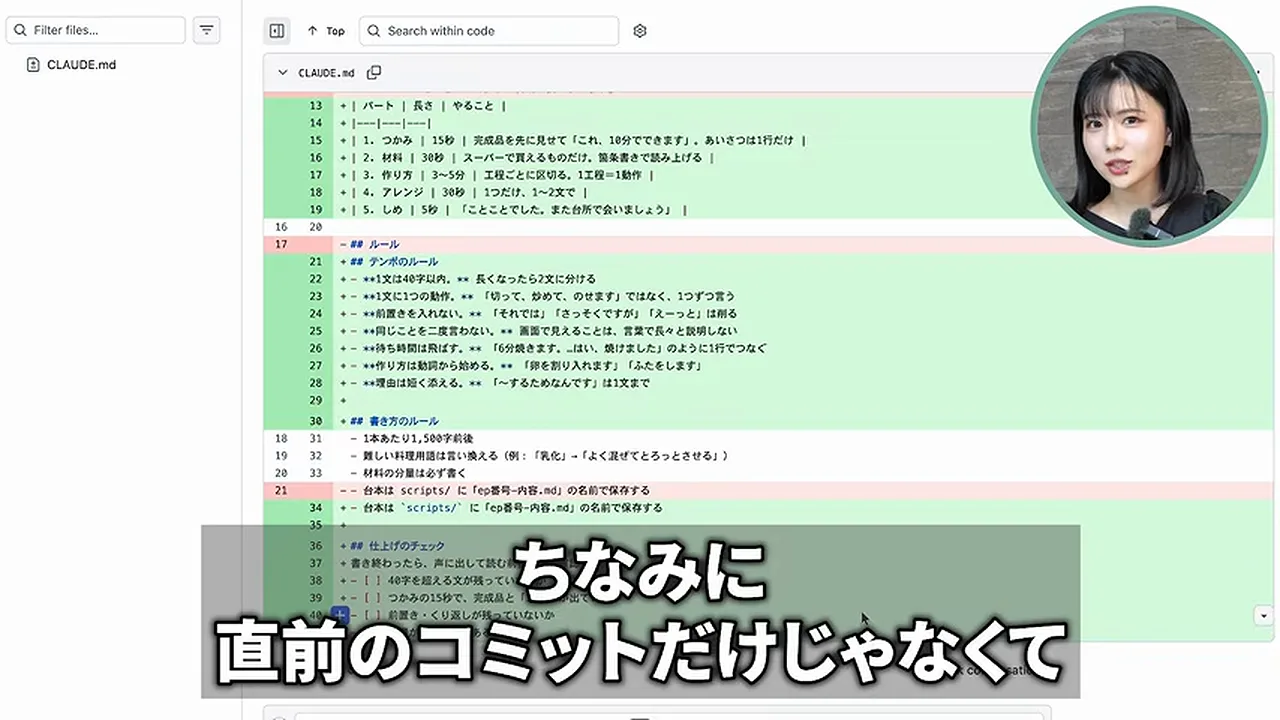Click the added line starting '2. 材料 | 30秒'
Image resolution: width=1280 pixels, height=720 pixels.
click(x=530, y=158)
